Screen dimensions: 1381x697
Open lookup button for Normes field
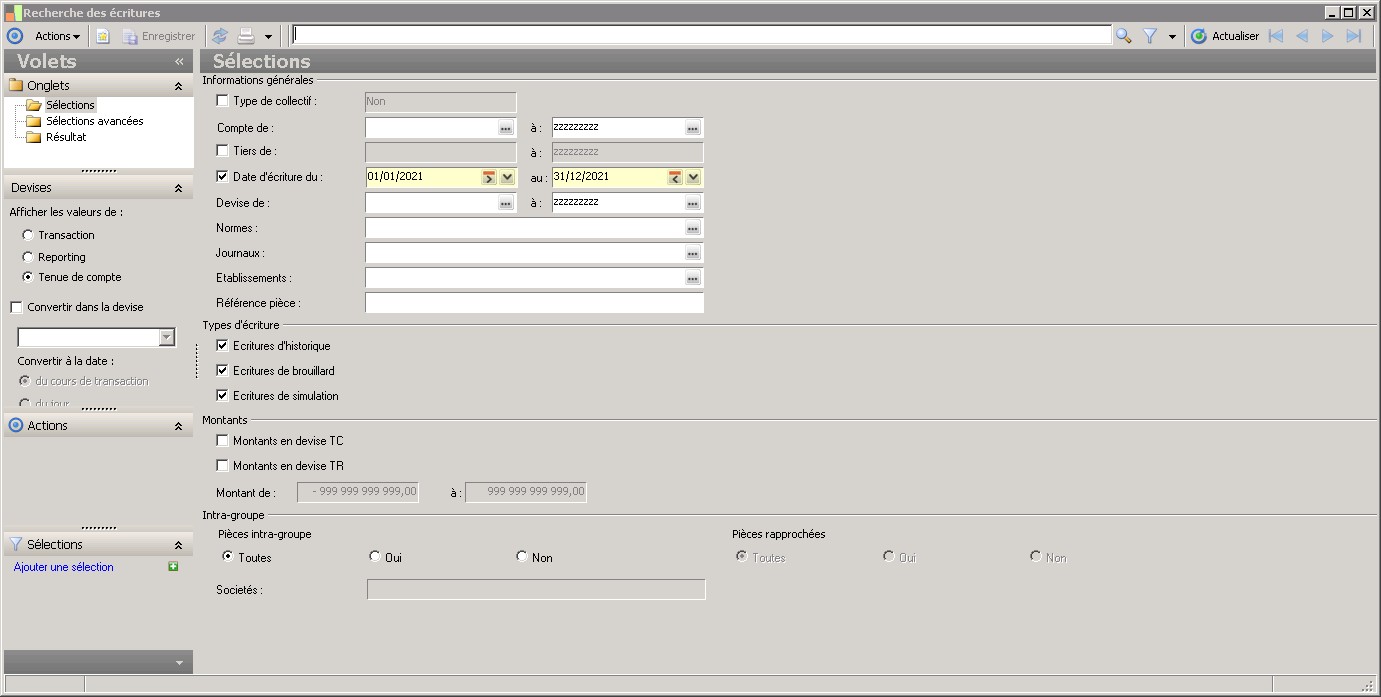[x=693, y=228]
